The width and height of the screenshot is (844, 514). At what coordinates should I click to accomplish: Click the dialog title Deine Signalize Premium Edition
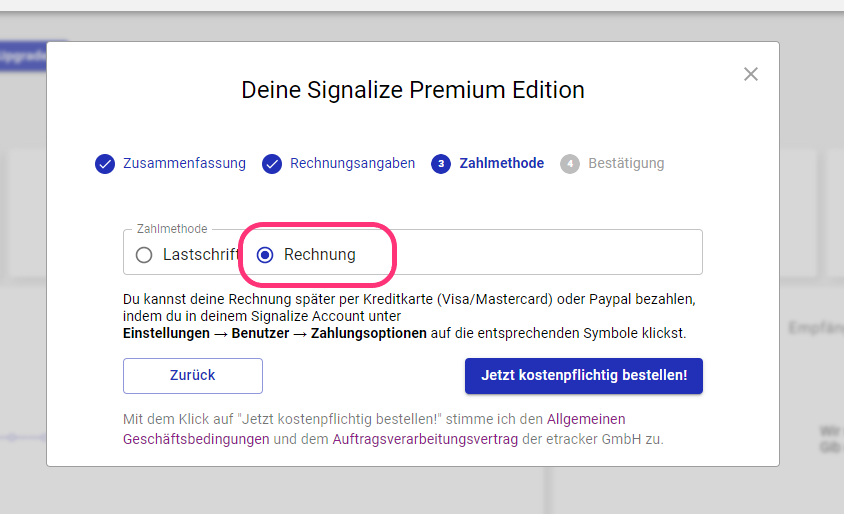(413, 90)
